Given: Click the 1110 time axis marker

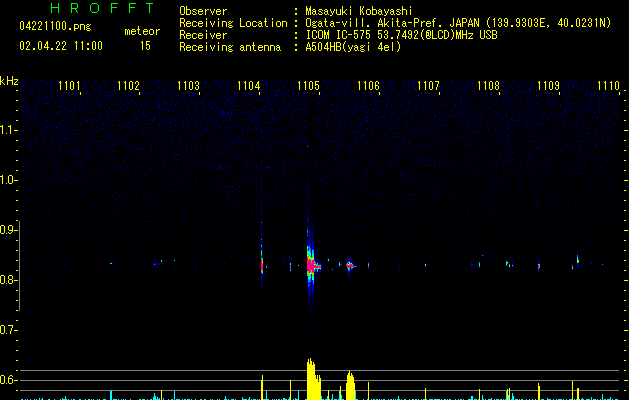Looking at the screenshot, I should point(608,86).
